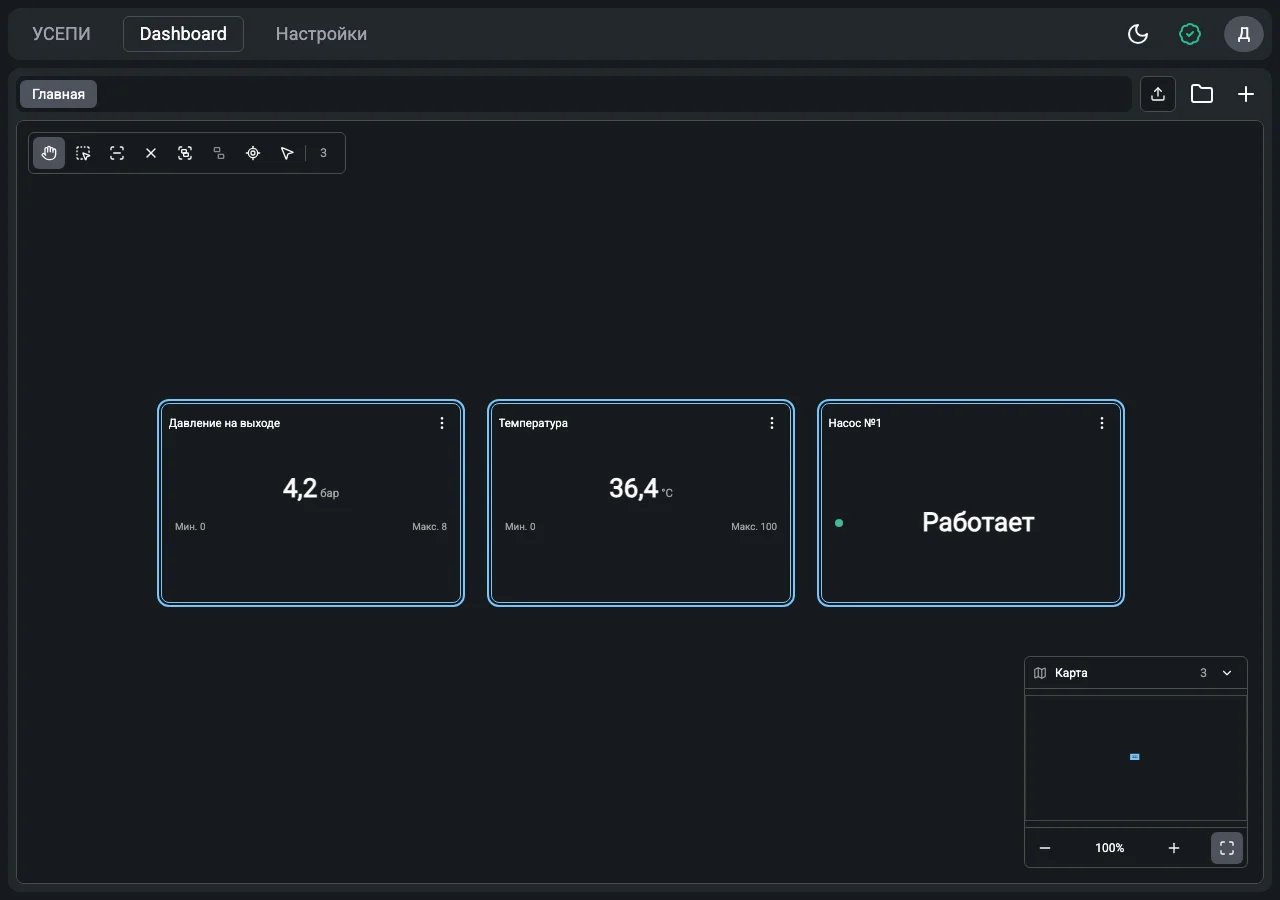The image size is (1280, 900).
Task: Select the Главная dashboard tab
Action: click(58, 94)
